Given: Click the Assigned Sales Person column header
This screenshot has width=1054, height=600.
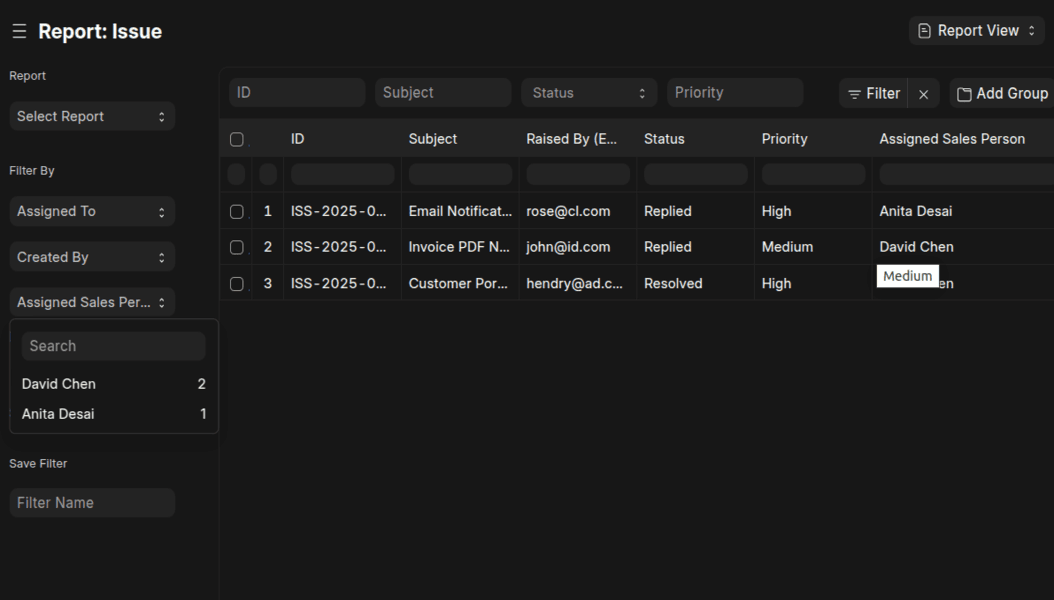Looking at the screenshot, I should [x=952, y=139].
